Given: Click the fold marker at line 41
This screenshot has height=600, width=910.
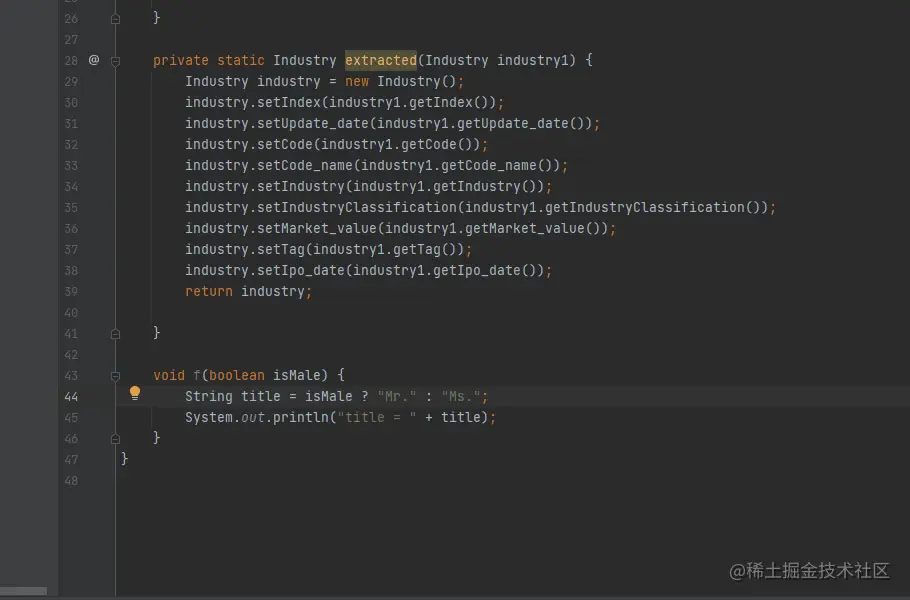Looking at the screenshot, I should (x=114, y=333).
